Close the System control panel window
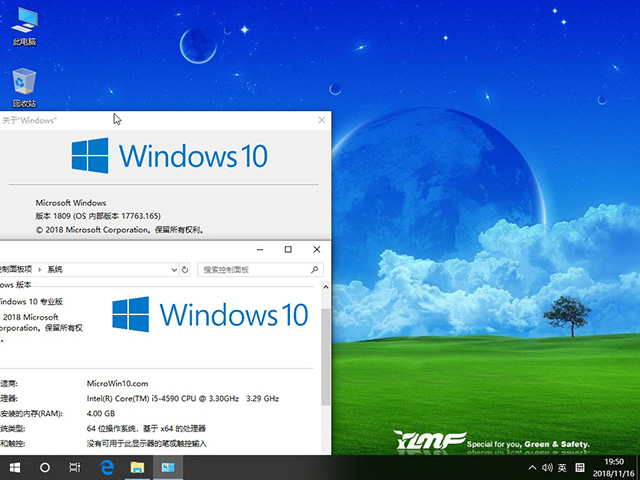Image resolution: width=640 pixels, height=480 pixels. coord(317,249)
